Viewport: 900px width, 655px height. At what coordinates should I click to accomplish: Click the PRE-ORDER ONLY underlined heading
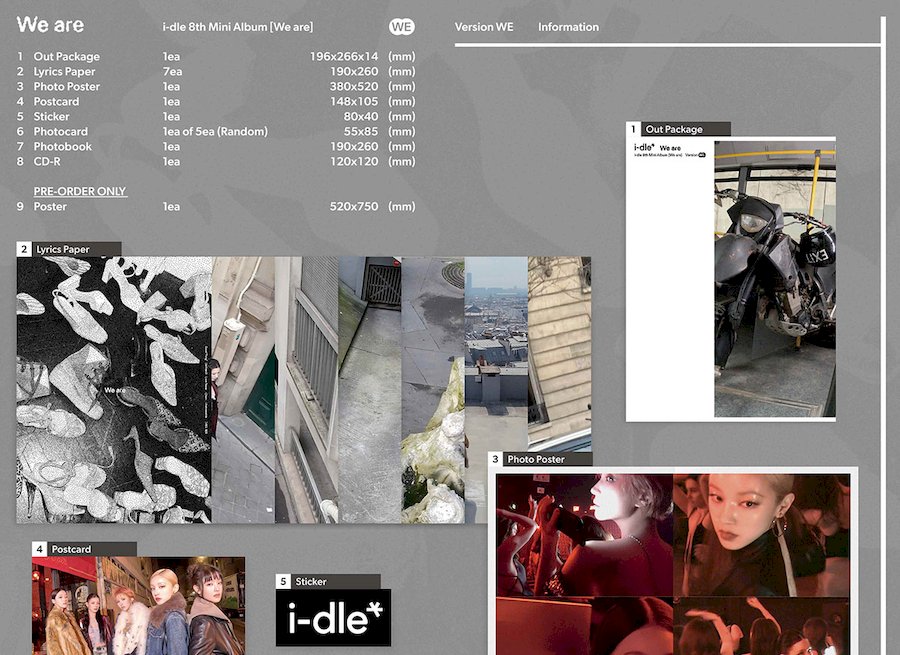(80, 191)
